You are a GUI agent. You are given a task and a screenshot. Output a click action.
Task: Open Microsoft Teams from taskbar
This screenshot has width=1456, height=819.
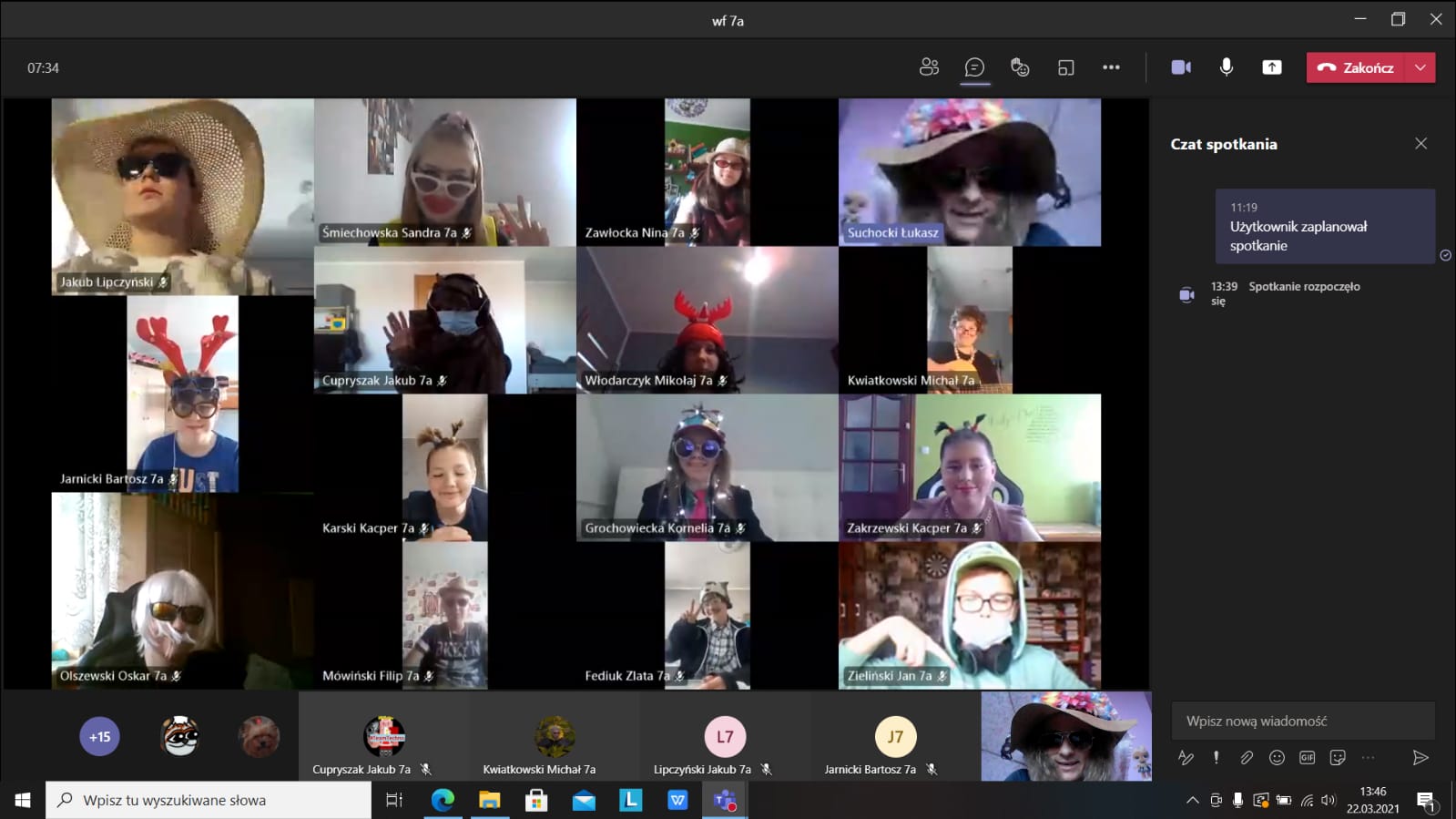725,800
